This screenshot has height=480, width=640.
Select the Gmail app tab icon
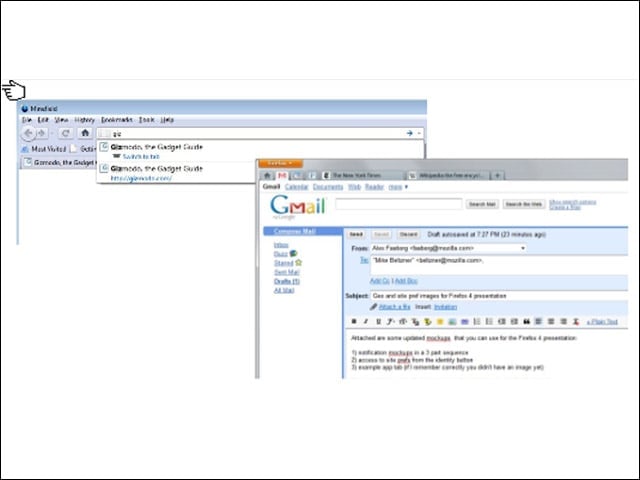[282, 176]
